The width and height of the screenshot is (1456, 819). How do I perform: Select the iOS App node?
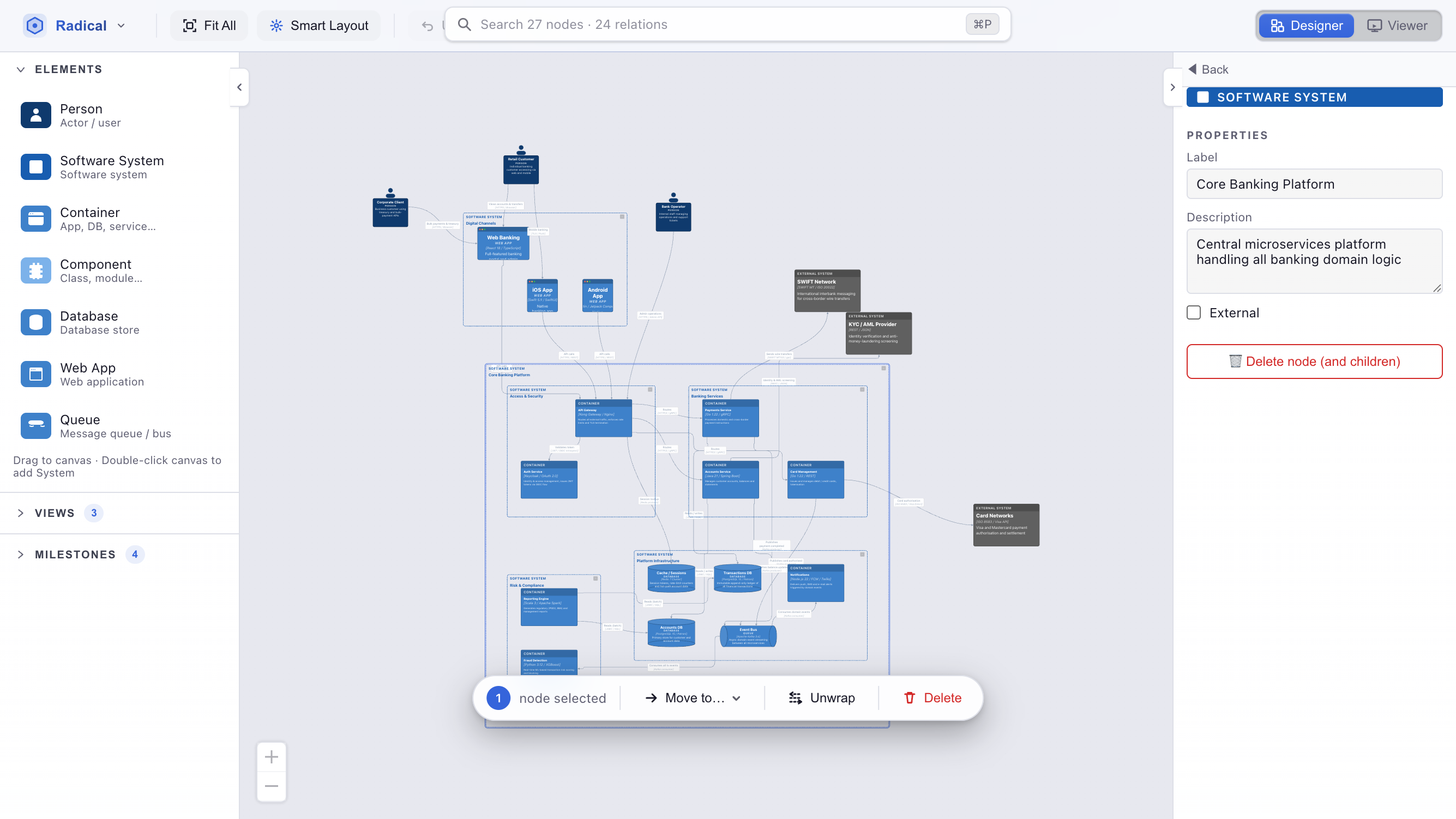tap(542, 296)
